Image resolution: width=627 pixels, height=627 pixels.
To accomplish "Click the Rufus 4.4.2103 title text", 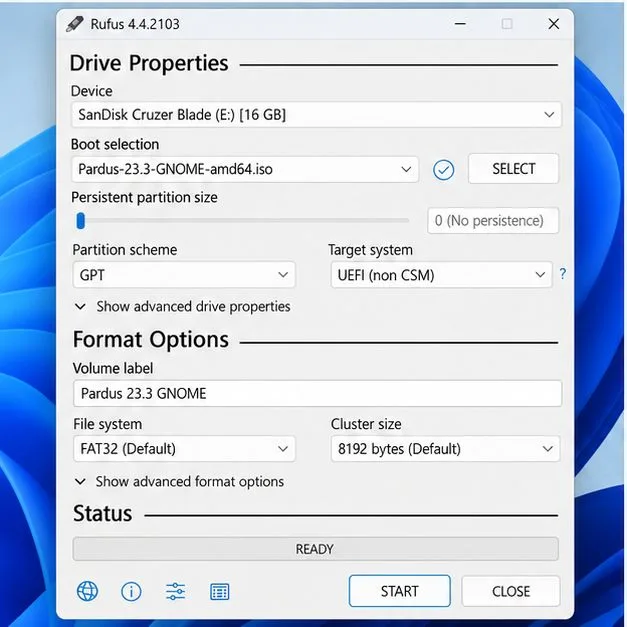I will tap(135, 24).
